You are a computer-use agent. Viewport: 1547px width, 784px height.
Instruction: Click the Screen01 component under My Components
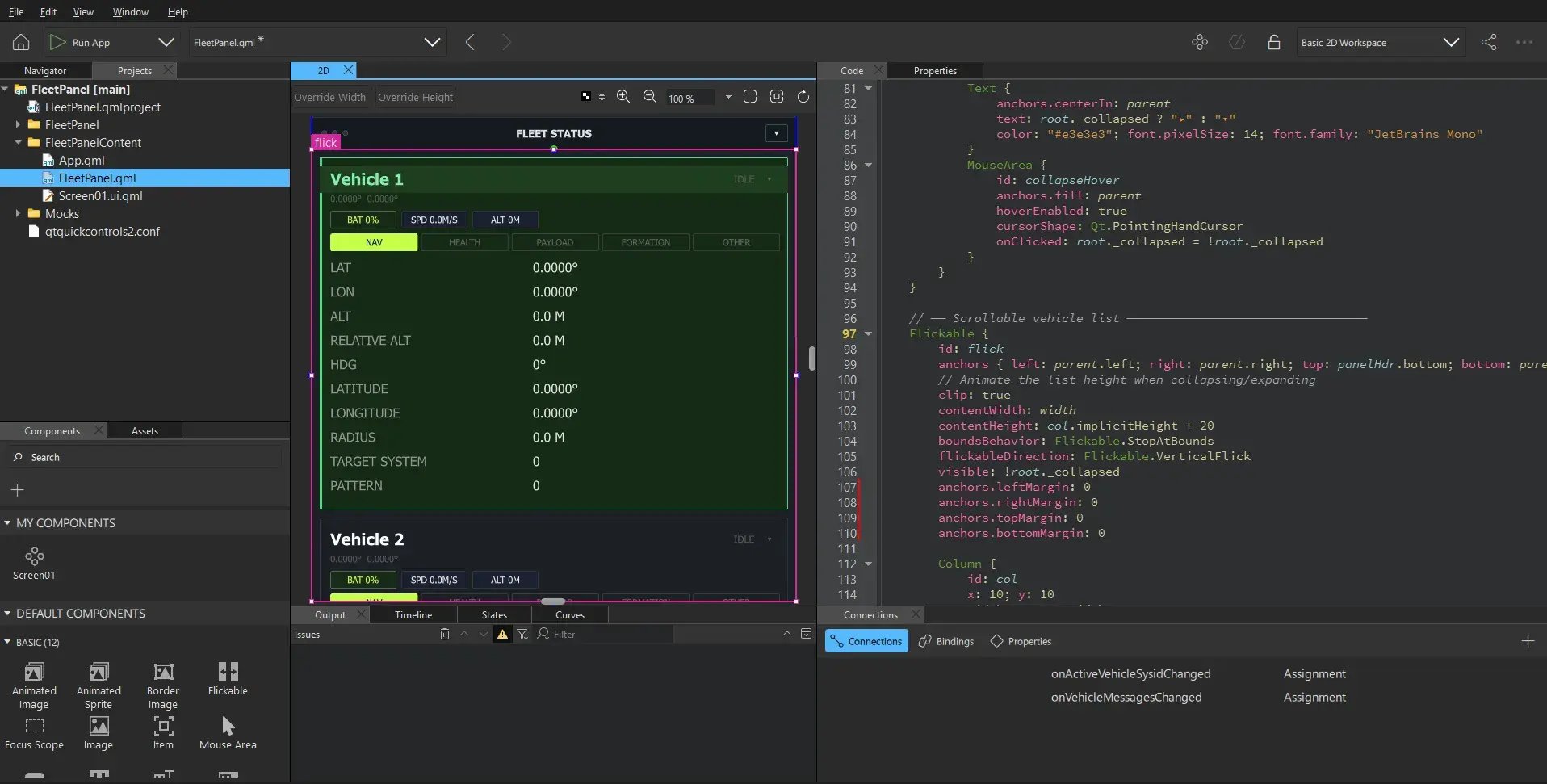(x=34, y=564)
